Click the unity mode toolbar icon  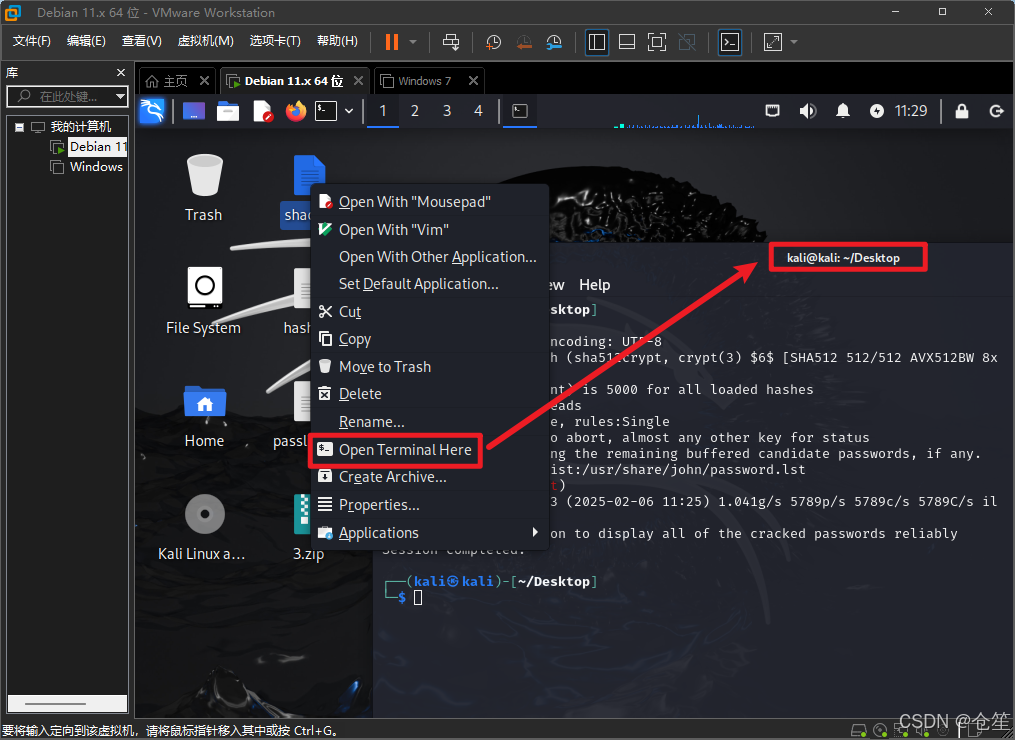[687, 42]
